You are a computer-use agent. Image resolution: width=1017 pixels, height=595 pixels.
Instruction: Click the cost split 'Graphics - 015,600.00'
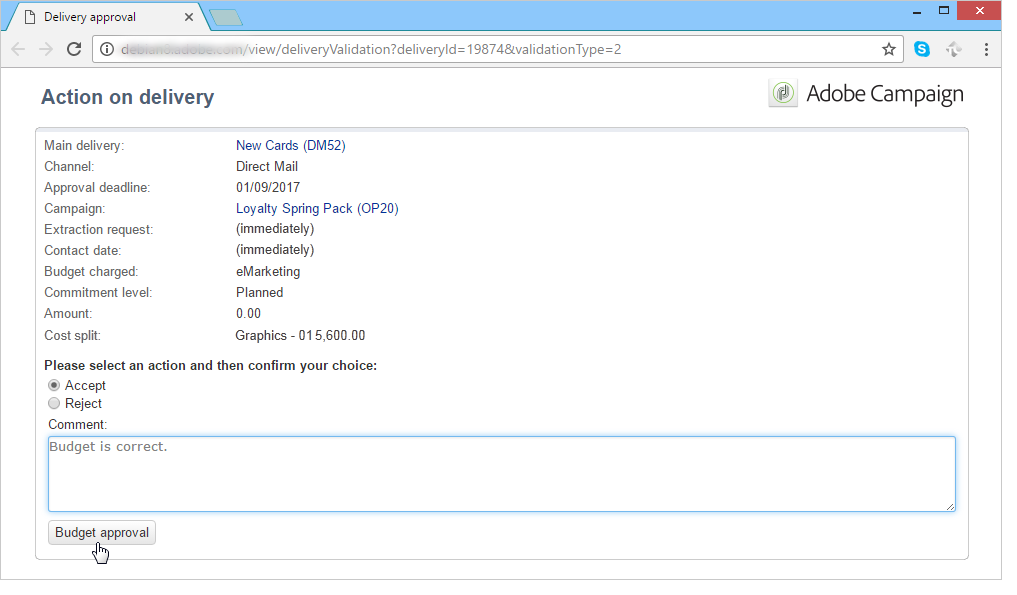click(300, 335)
